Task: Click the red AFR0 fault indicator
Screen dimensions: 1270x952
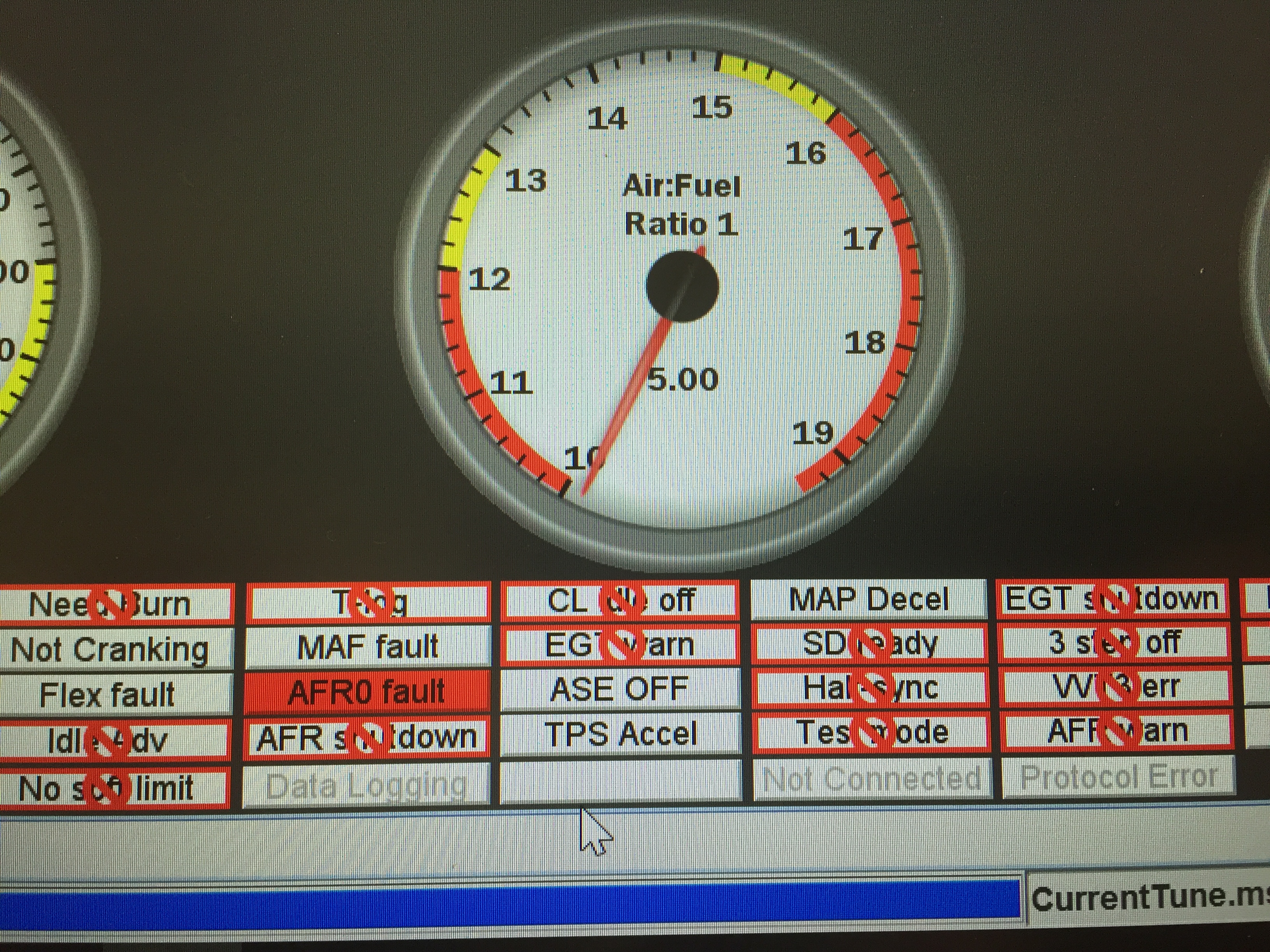Action: pos(367,691)
